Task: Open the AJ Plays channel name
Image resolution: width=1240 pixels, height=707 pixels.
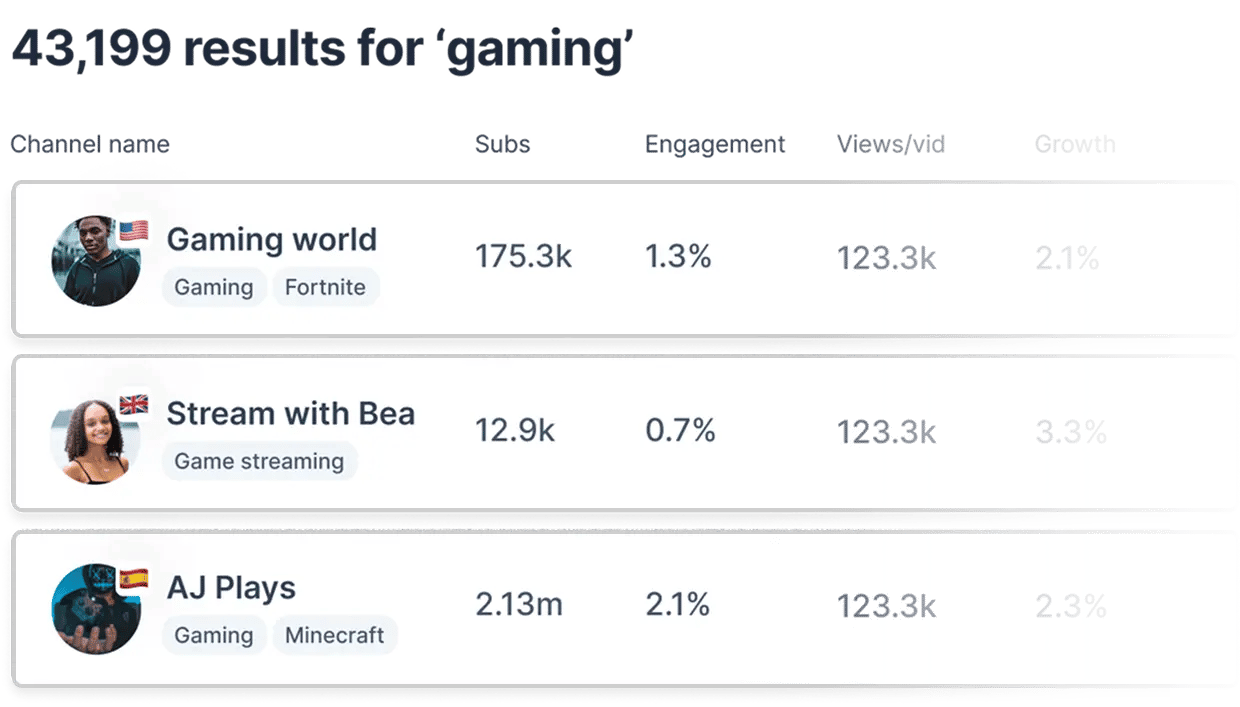Action: point(231,588)
